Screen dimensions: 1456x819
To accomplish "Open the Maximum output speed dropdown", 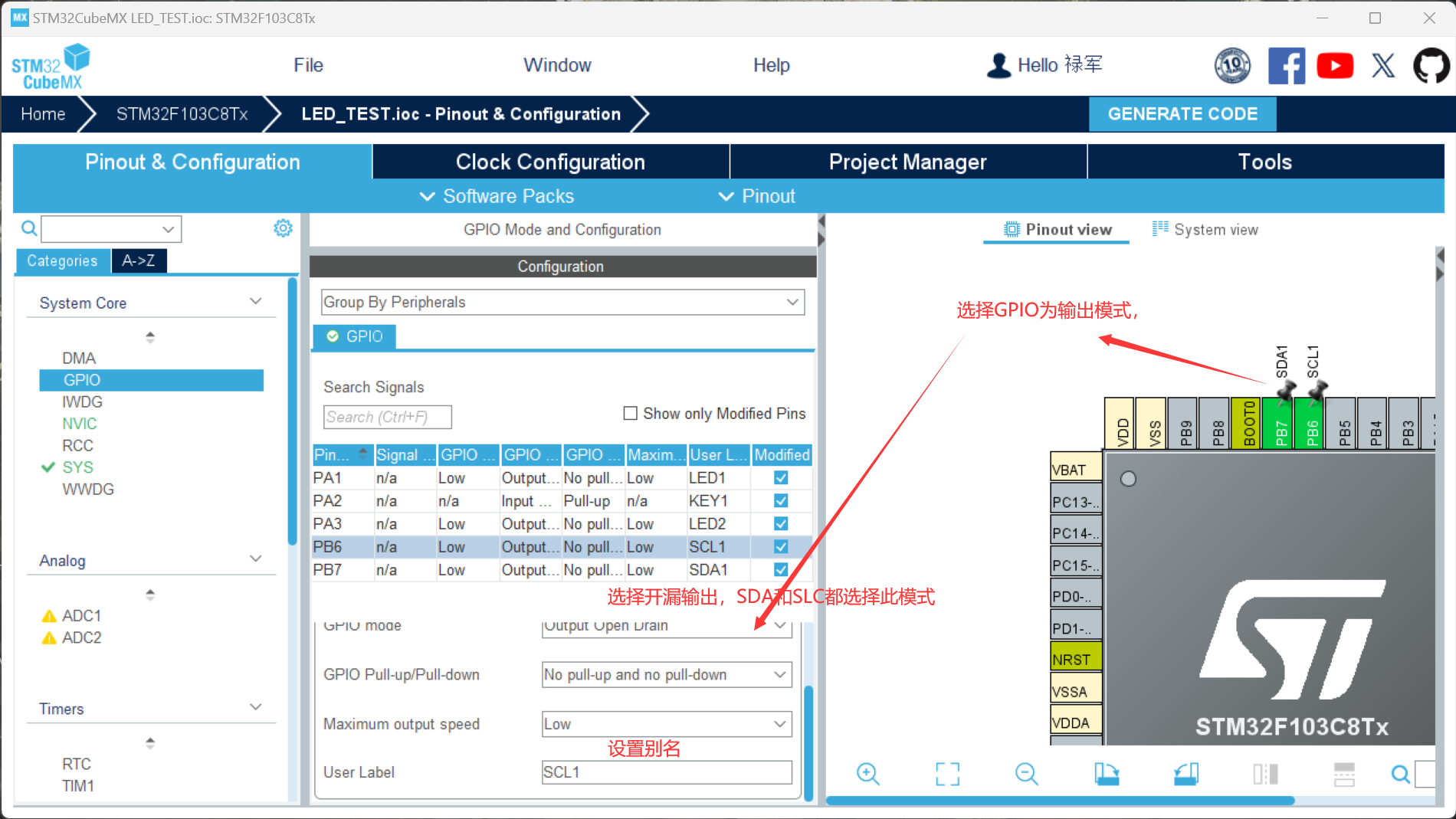I will click(666, 724).
